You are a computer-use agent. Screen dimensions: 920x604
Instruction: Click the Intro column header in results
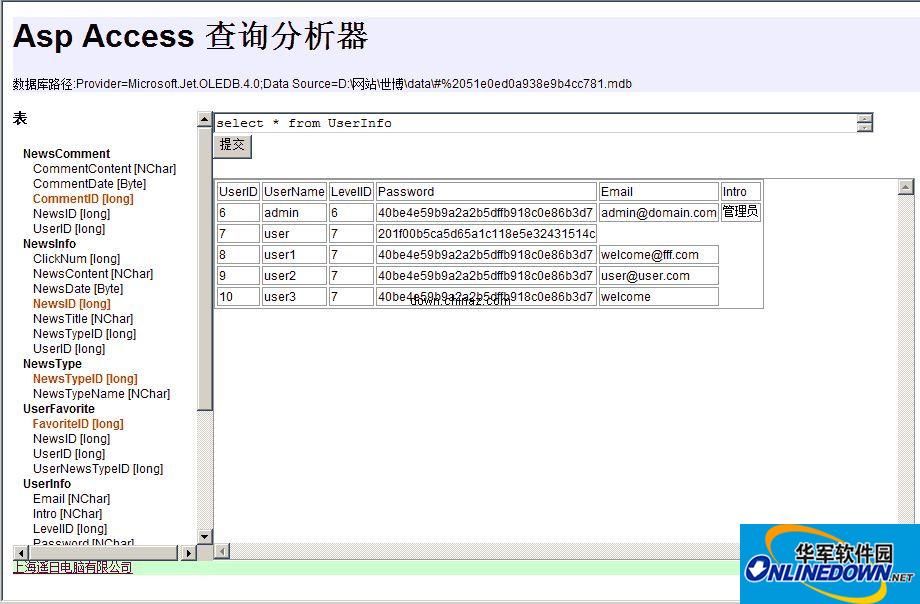click(x=740, y=192)
